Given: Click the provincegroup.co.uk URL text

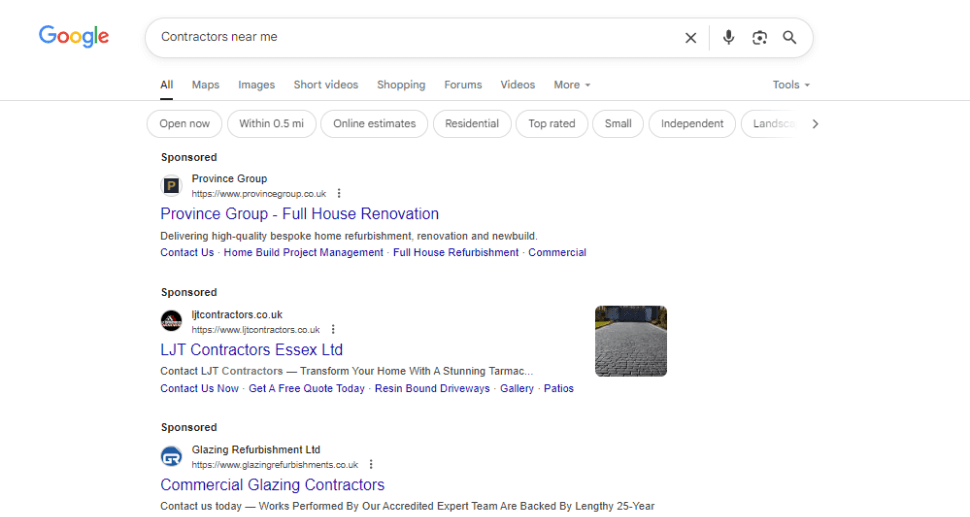Looking at the screenshot, I should tap(259, 194).
